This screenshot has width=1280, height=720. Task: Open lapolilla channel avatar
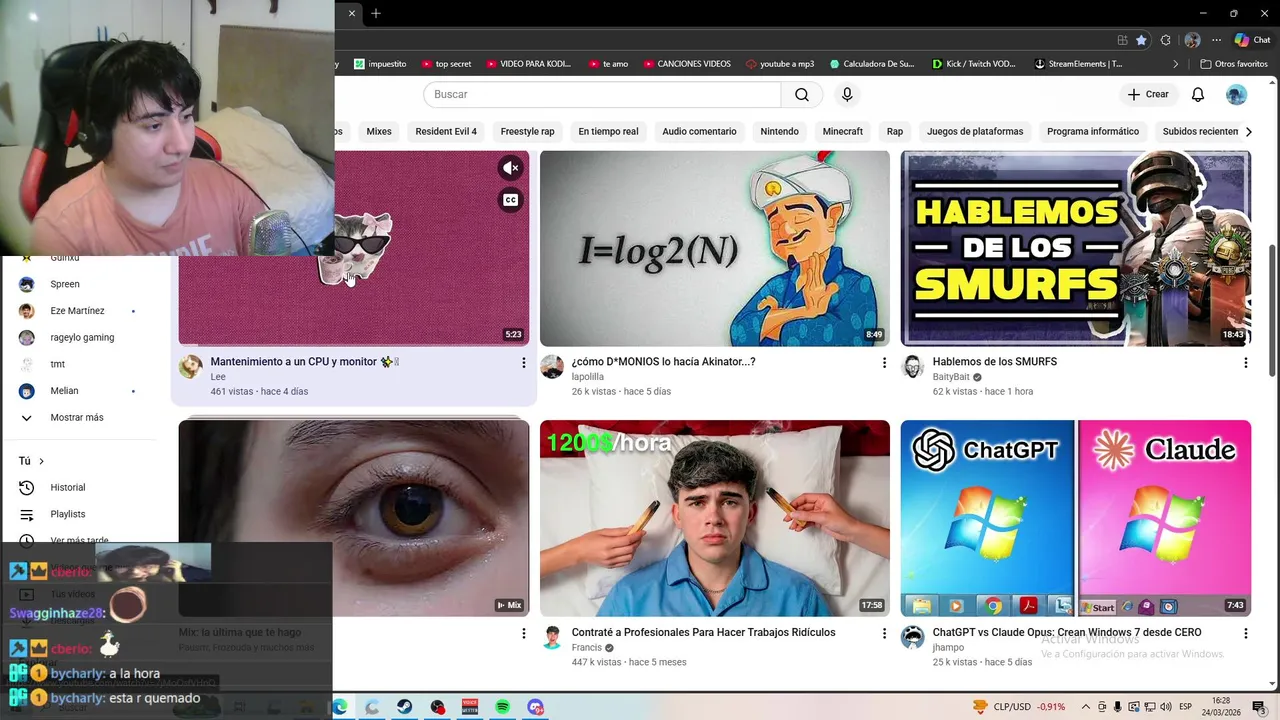click(552, 366)
